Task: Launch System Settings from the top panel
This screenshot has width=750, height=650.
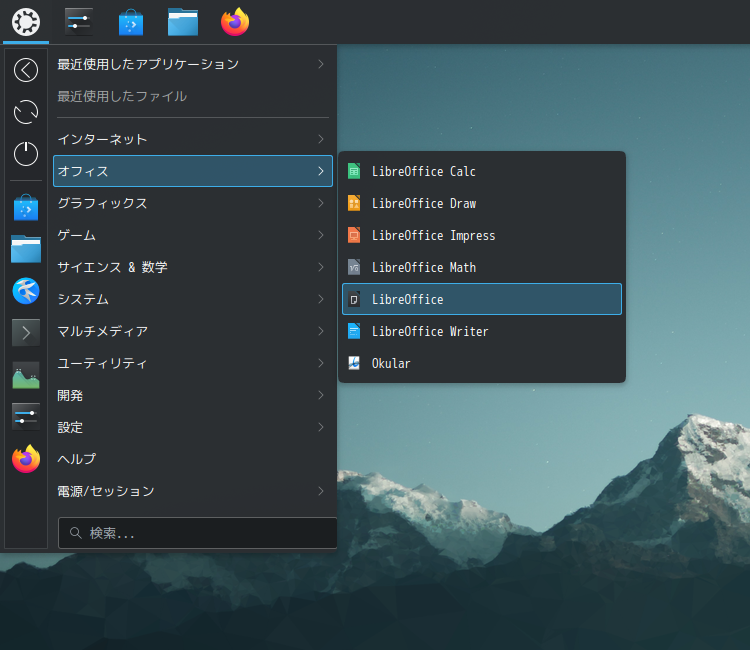Action: pyautogui.click(x=78, y=22)
